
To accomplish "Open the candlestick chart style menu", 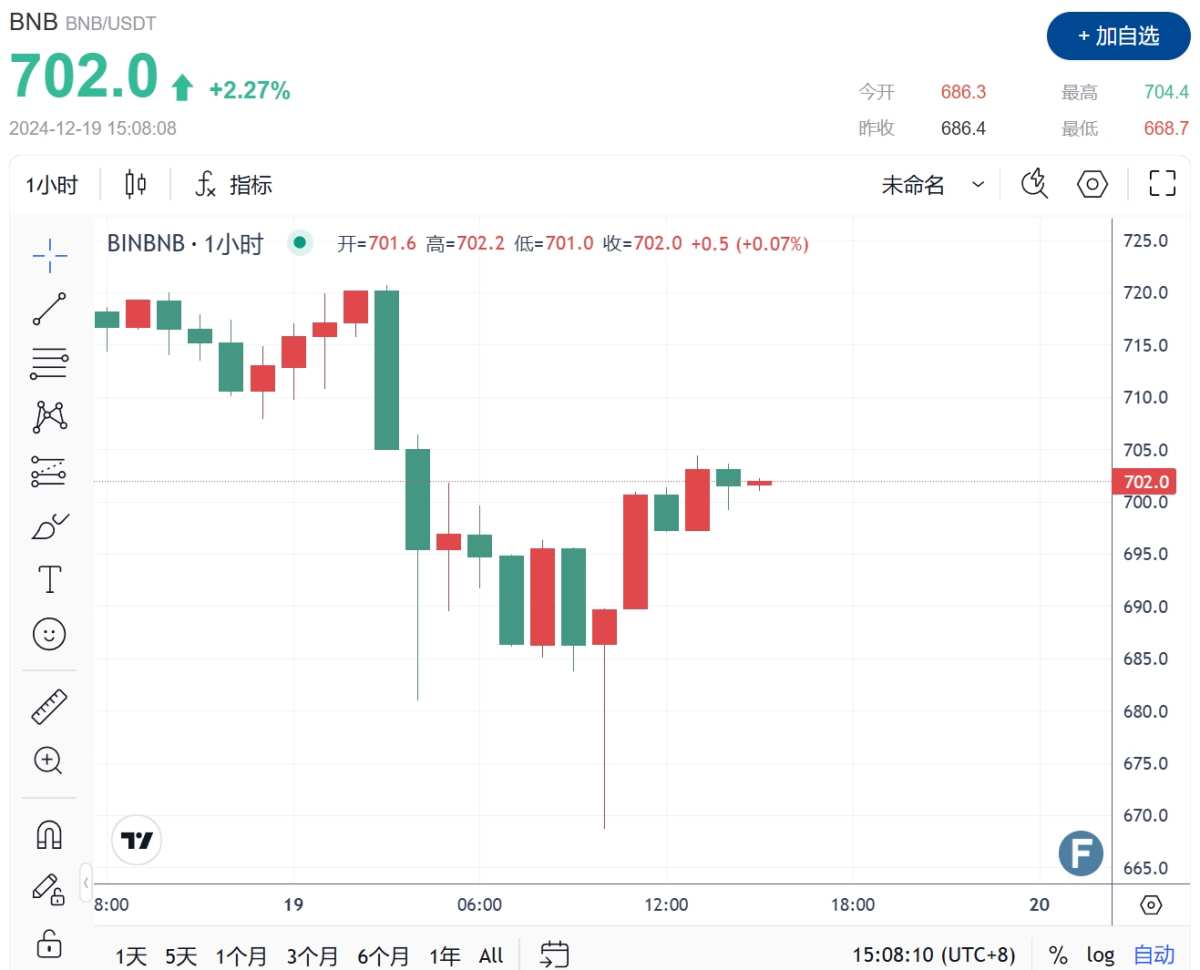I will (136, 185).
